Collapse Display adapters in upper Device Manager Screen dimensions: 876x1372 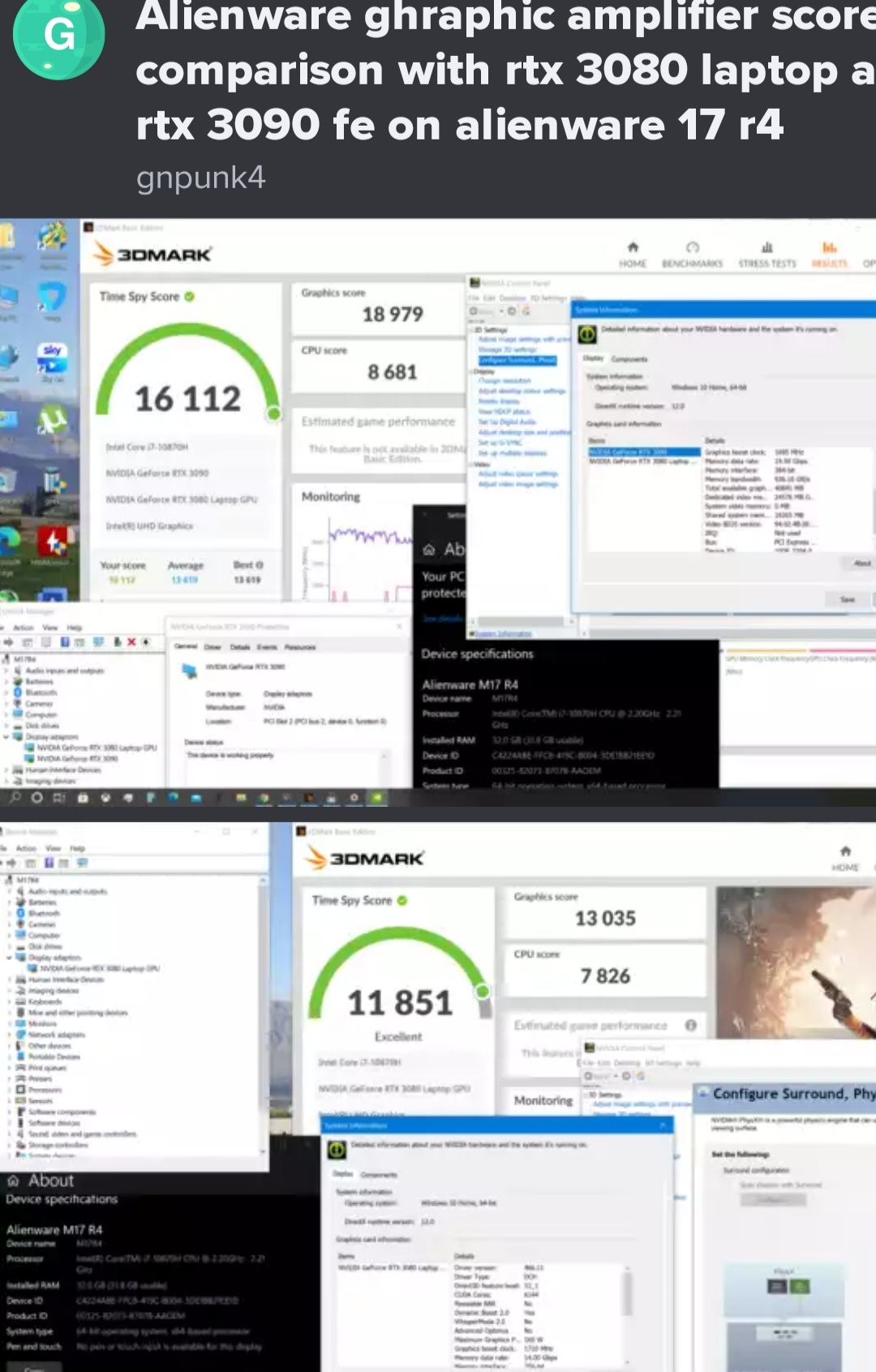(x=6, y=737)
